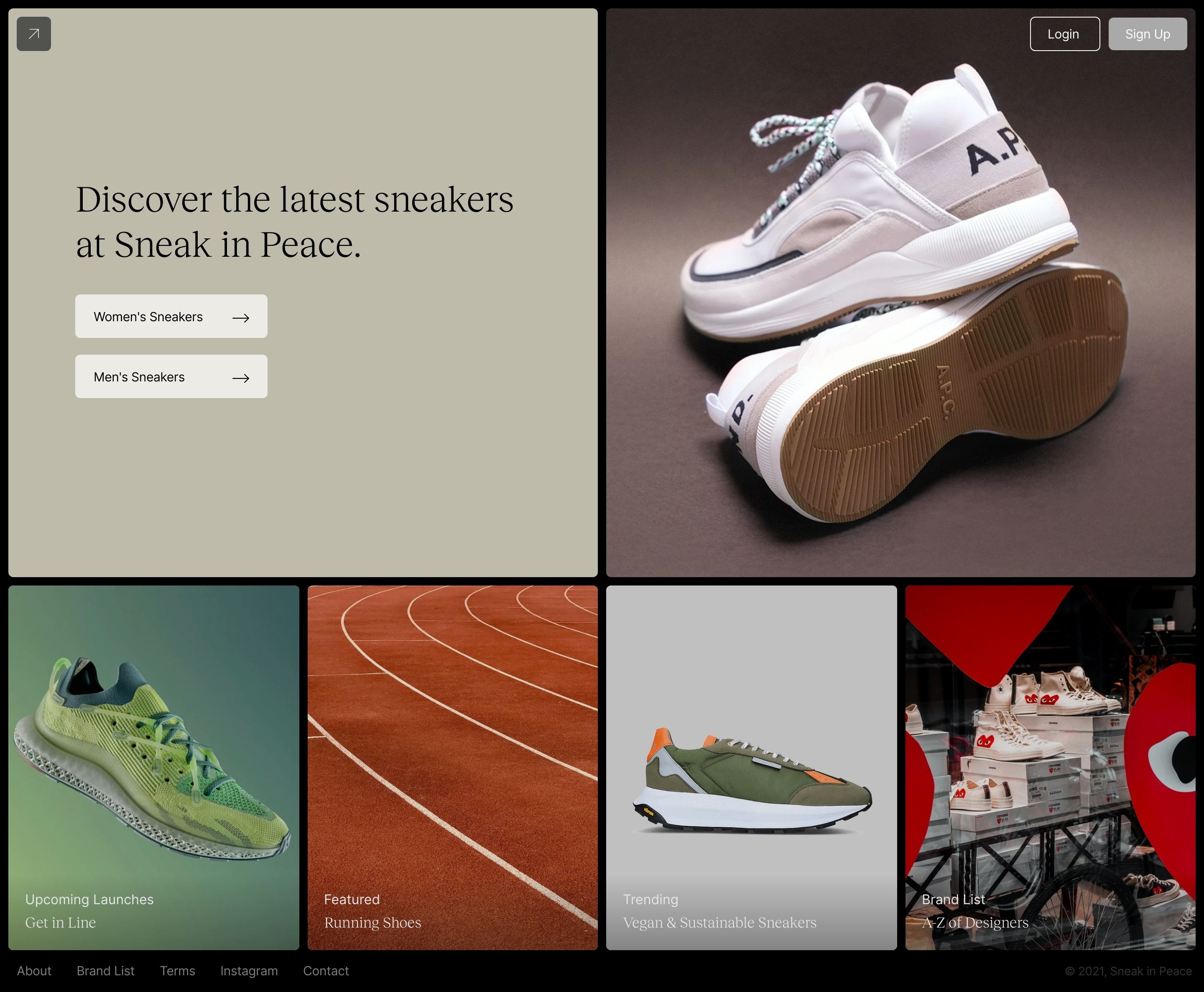Open the Men's Sneakers label
Image resolution: width=1204 pixels, height=992 pixels.
tap(139, 377)
